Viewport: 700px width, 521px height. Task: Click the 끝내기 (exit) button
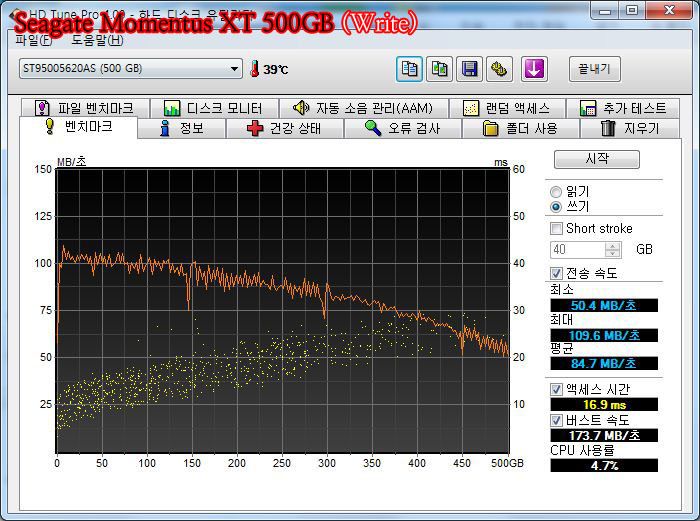tap(595, 69)
